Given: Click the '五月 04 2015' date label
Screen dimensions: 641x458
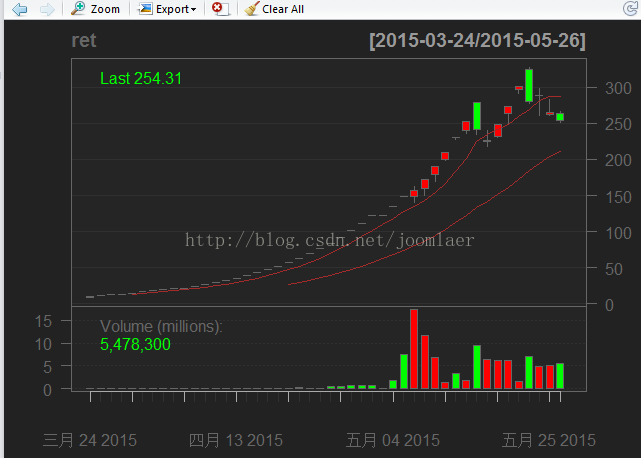Looking at the screenshot, I should click(x=393, y=440).
